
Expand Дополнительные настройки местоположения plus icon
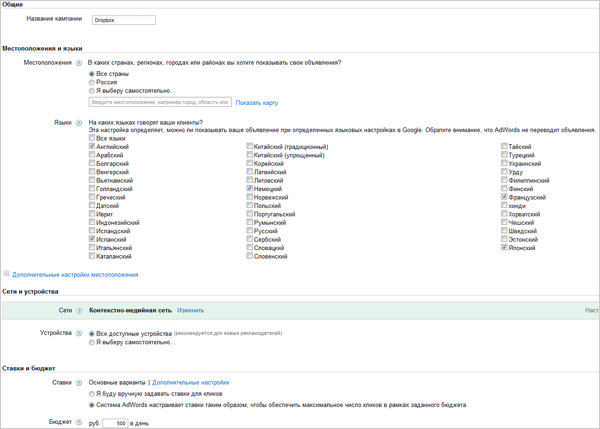(7, 274)
